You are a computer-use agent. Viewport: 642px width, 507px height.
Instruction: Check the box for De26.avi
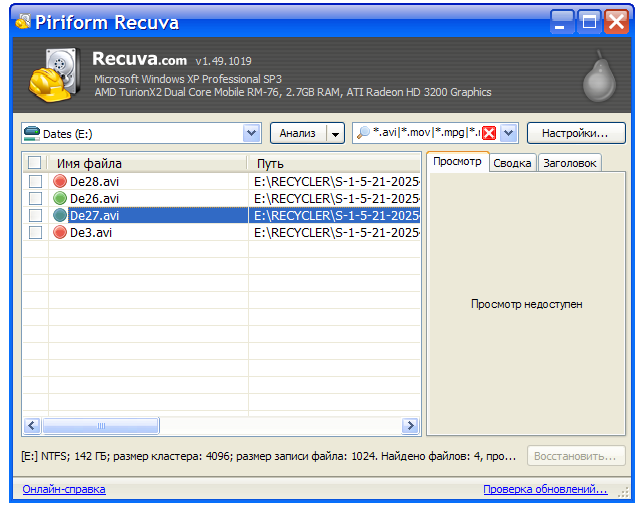point(35,198)
